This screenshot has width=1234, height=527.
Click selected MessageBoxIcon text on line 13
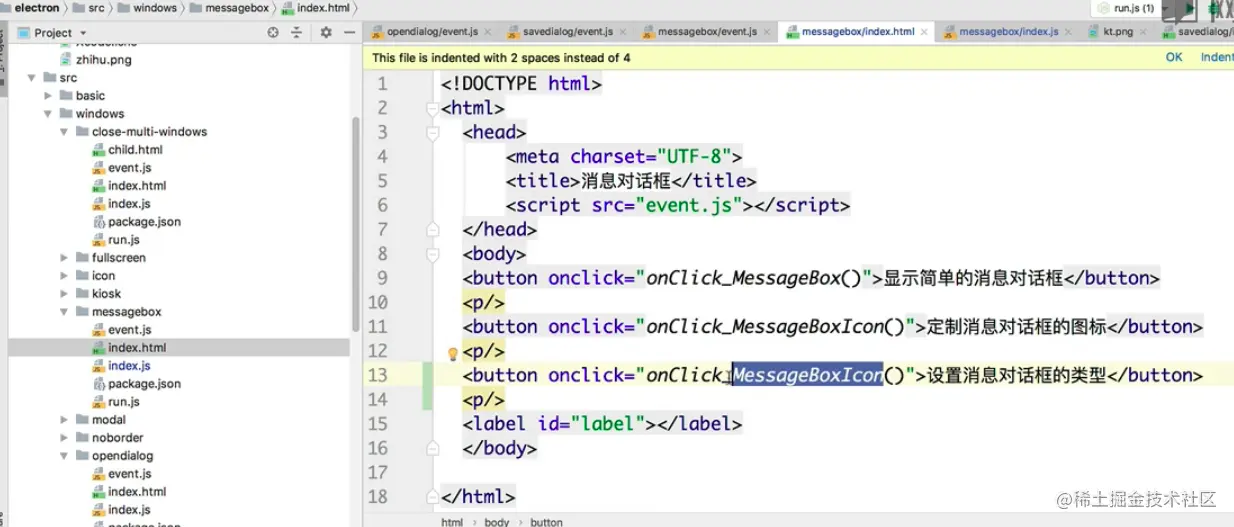coord(807,375)
